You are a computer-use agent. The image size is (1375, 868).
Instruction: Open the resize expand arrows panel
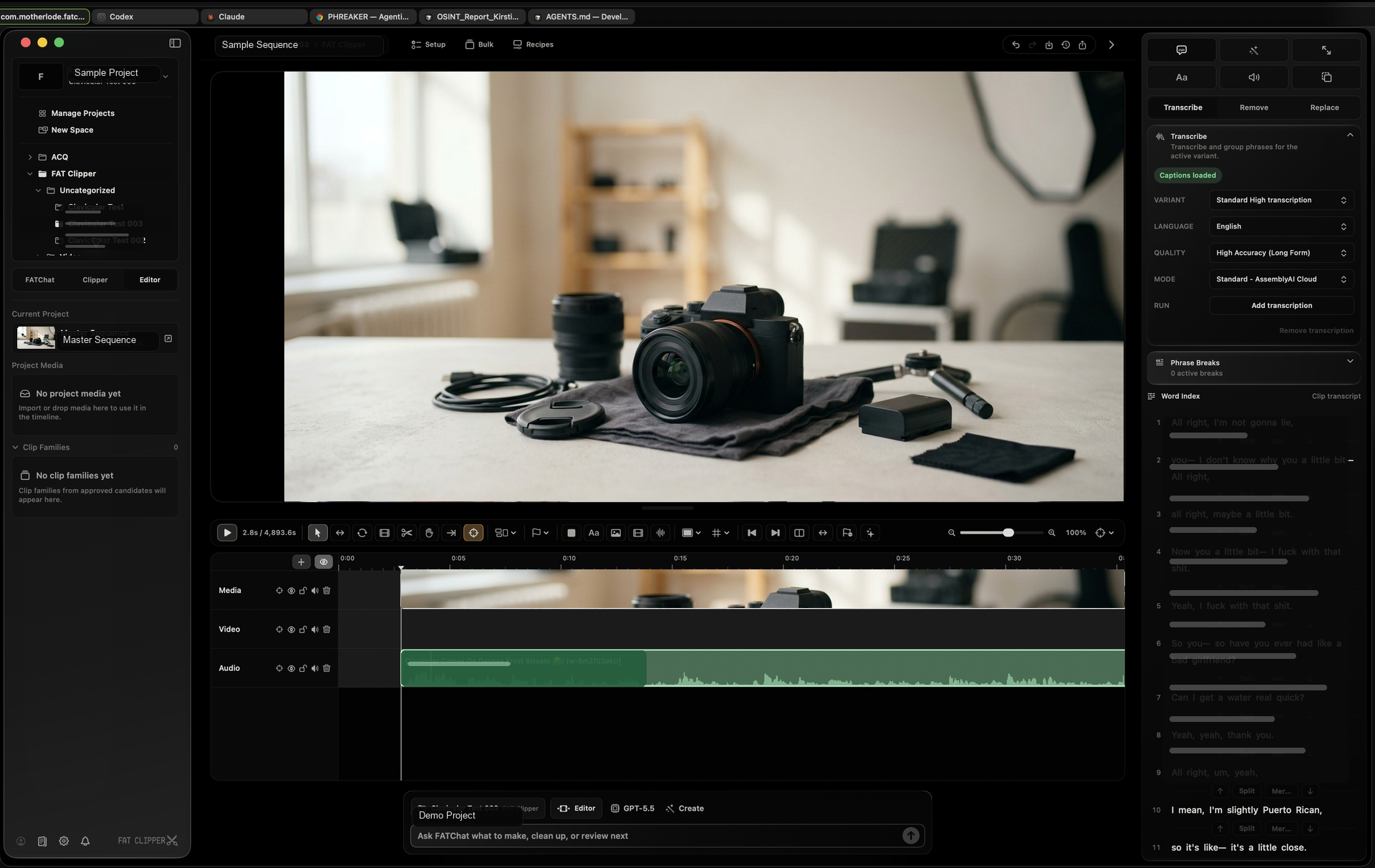pyautogui.click(x=1326, y=50)
